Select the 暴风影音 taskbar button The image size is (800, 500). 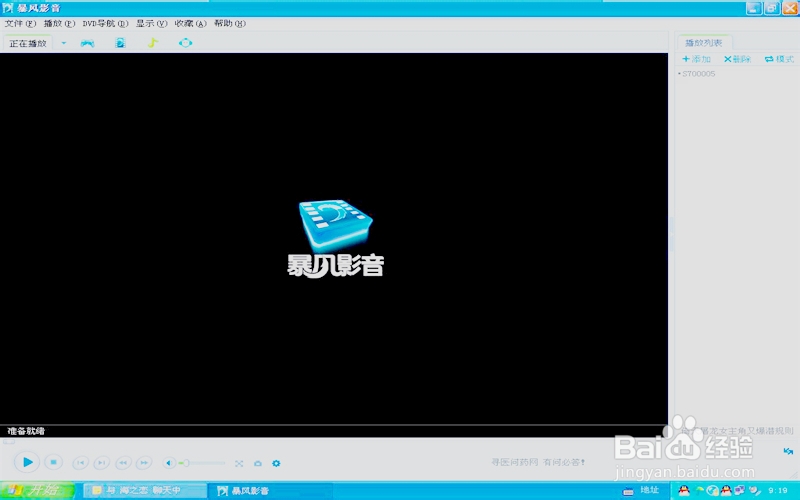[x=270, y=490]
